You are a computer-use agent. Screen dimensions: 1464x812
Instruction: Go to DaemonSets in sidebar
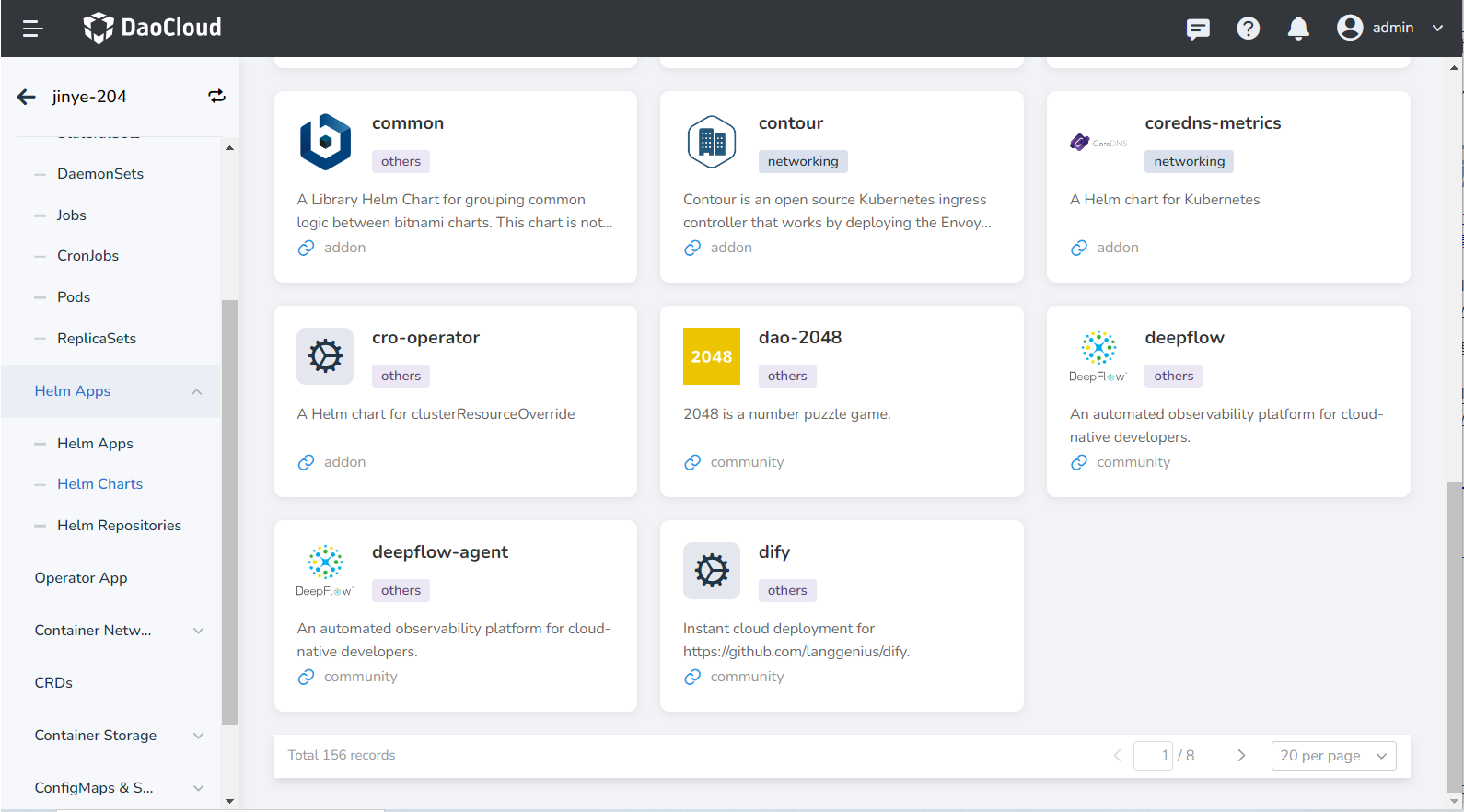tap(100, 174)
